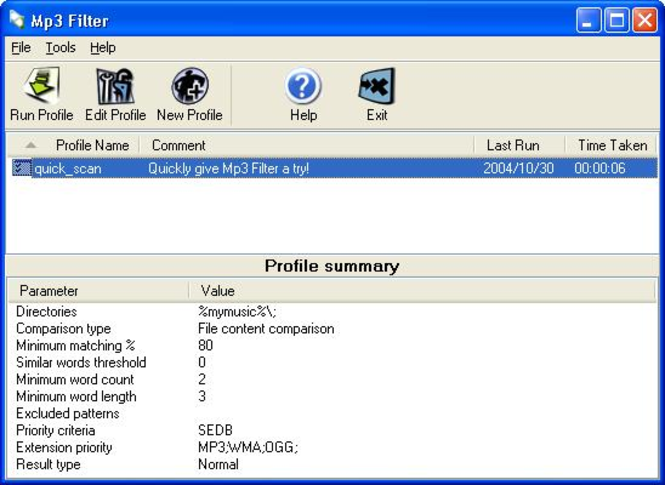Toggle the quick_scan profile checkbox

tap(21, 167)
